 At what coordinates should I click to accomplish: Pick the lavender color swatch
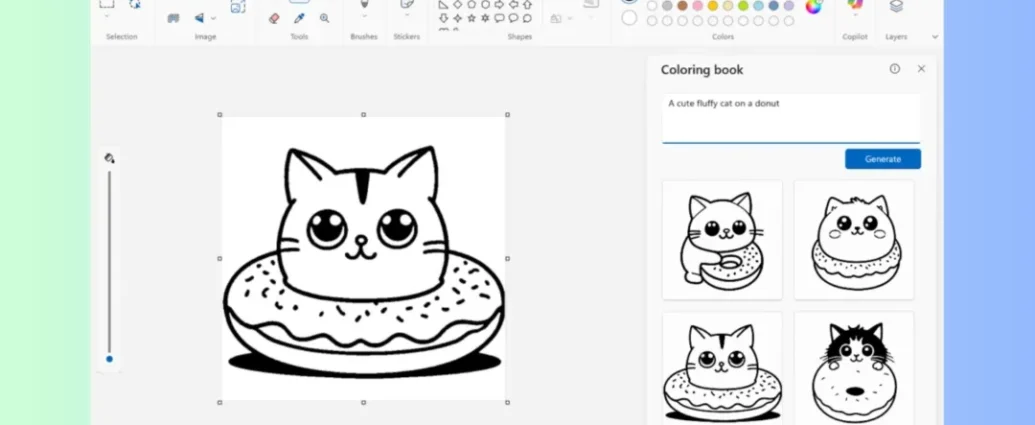(x=789, y=5)
